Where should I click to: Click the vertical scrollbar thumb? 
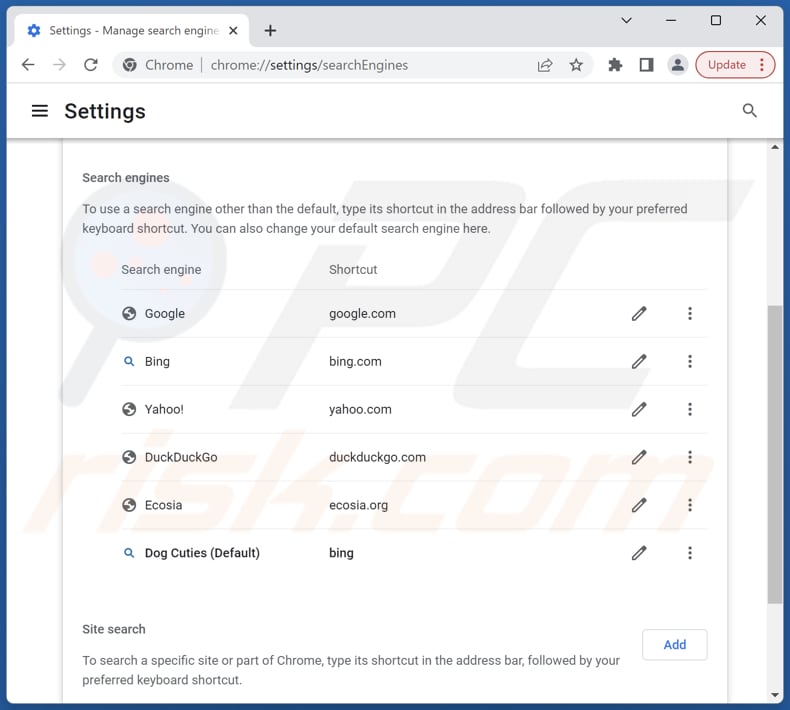pos(774,454)
